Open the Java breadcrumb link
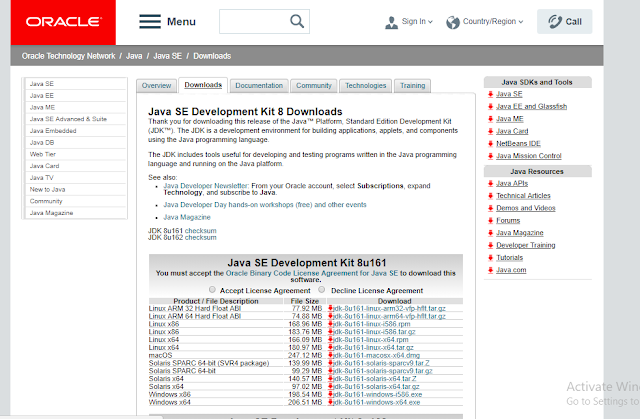 click(134, 56)
